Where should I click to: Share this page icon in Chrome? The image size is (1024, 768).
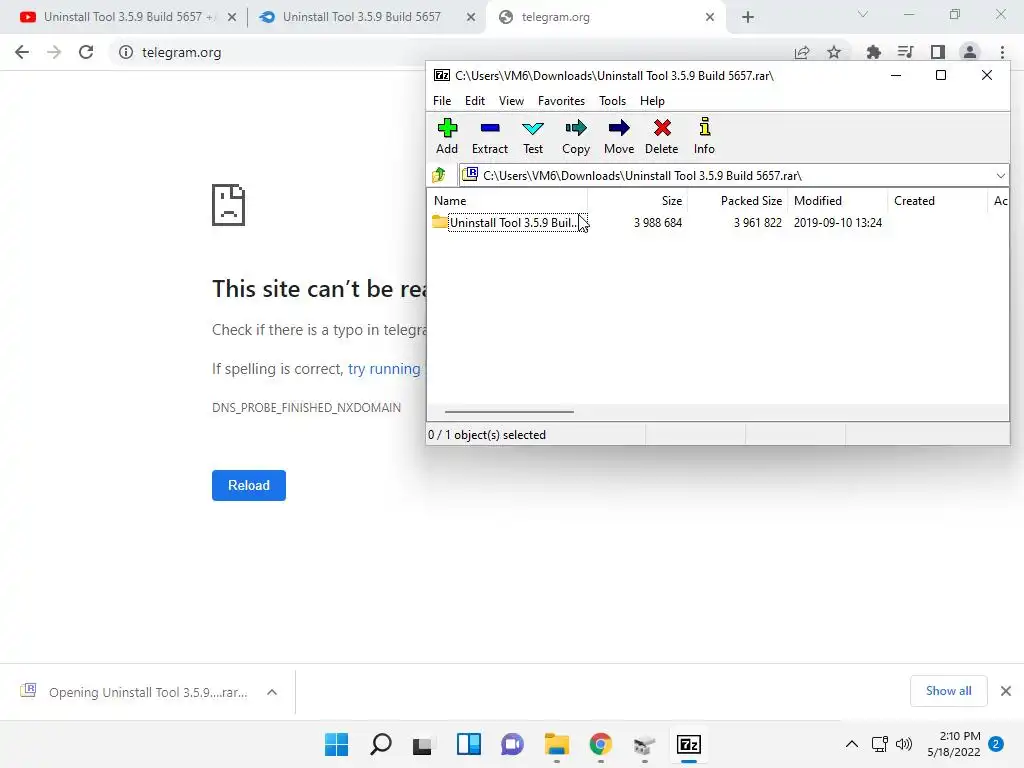802,52
